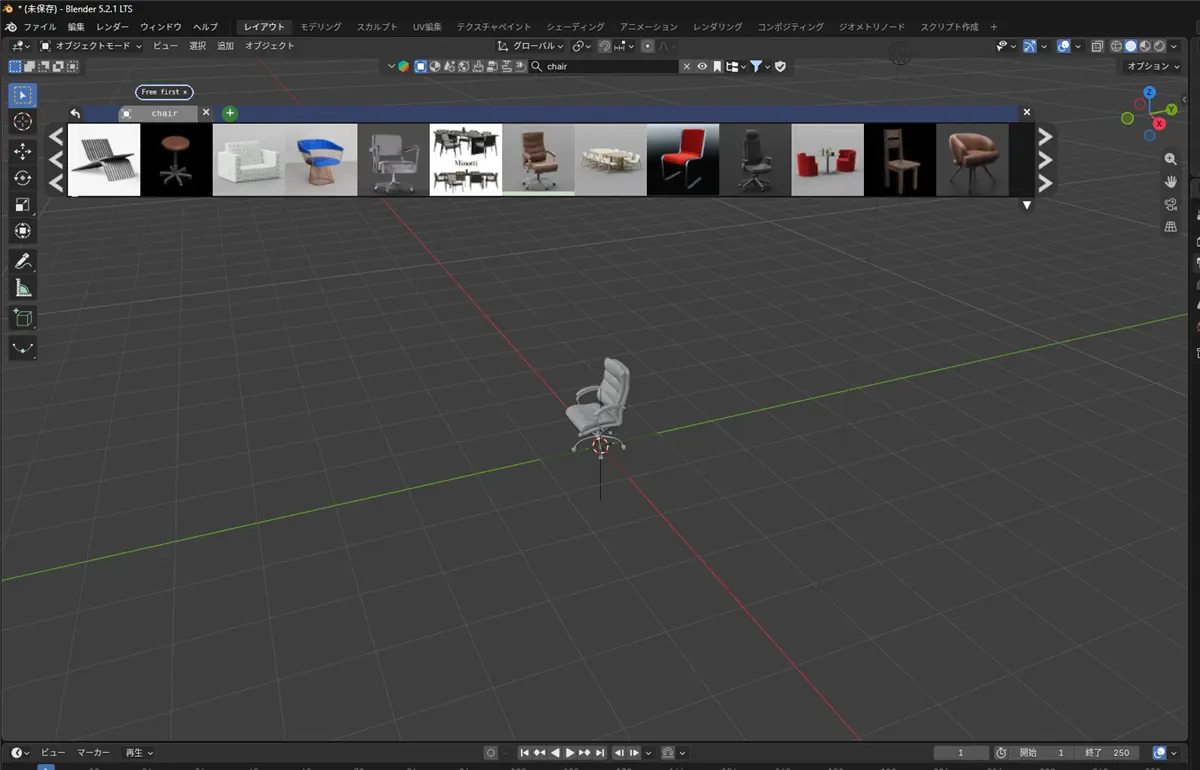The image size is (1200, 770).
Task: Toggle snapping magnet button
Action: 604,46
